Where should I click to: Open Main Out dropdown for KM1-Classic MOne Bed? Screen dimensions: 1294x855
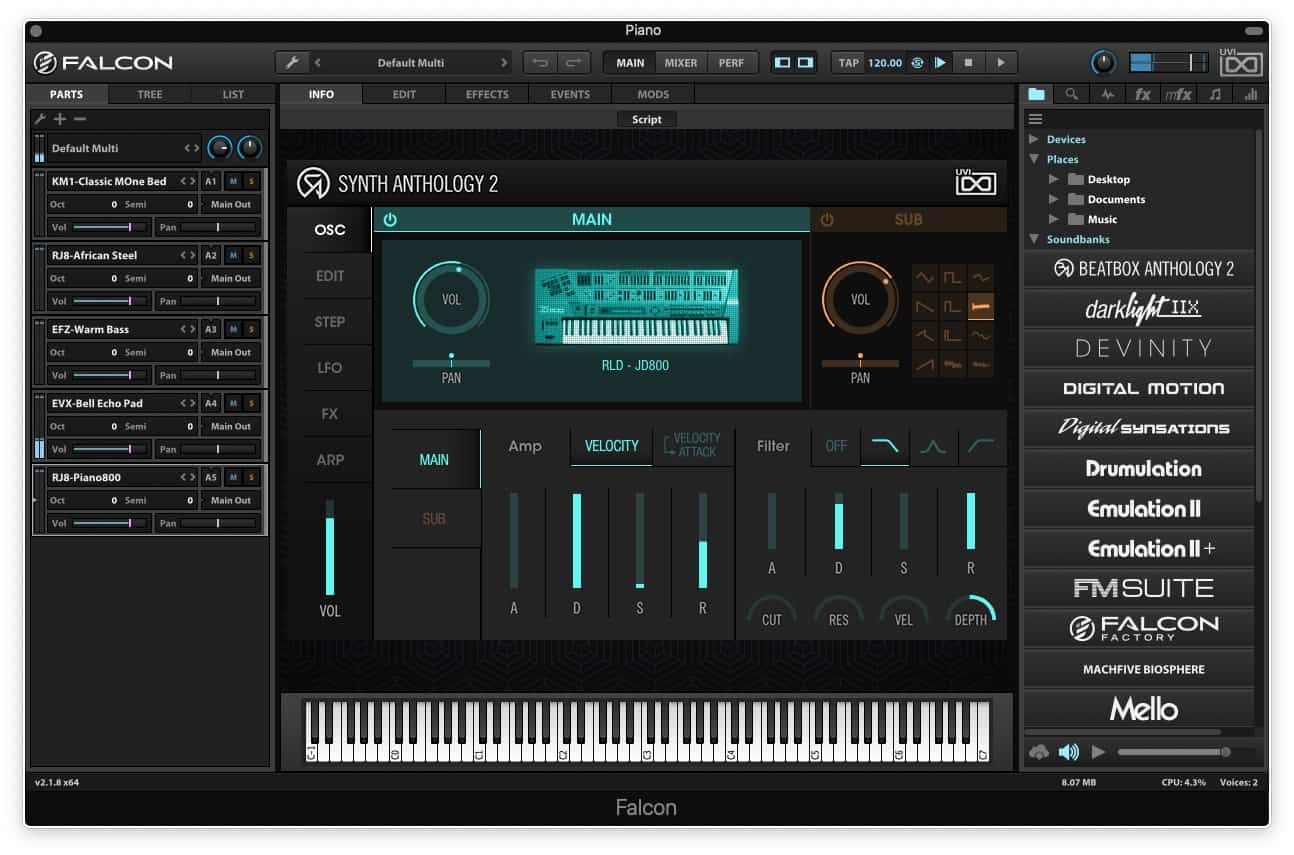tap(231, 204)
